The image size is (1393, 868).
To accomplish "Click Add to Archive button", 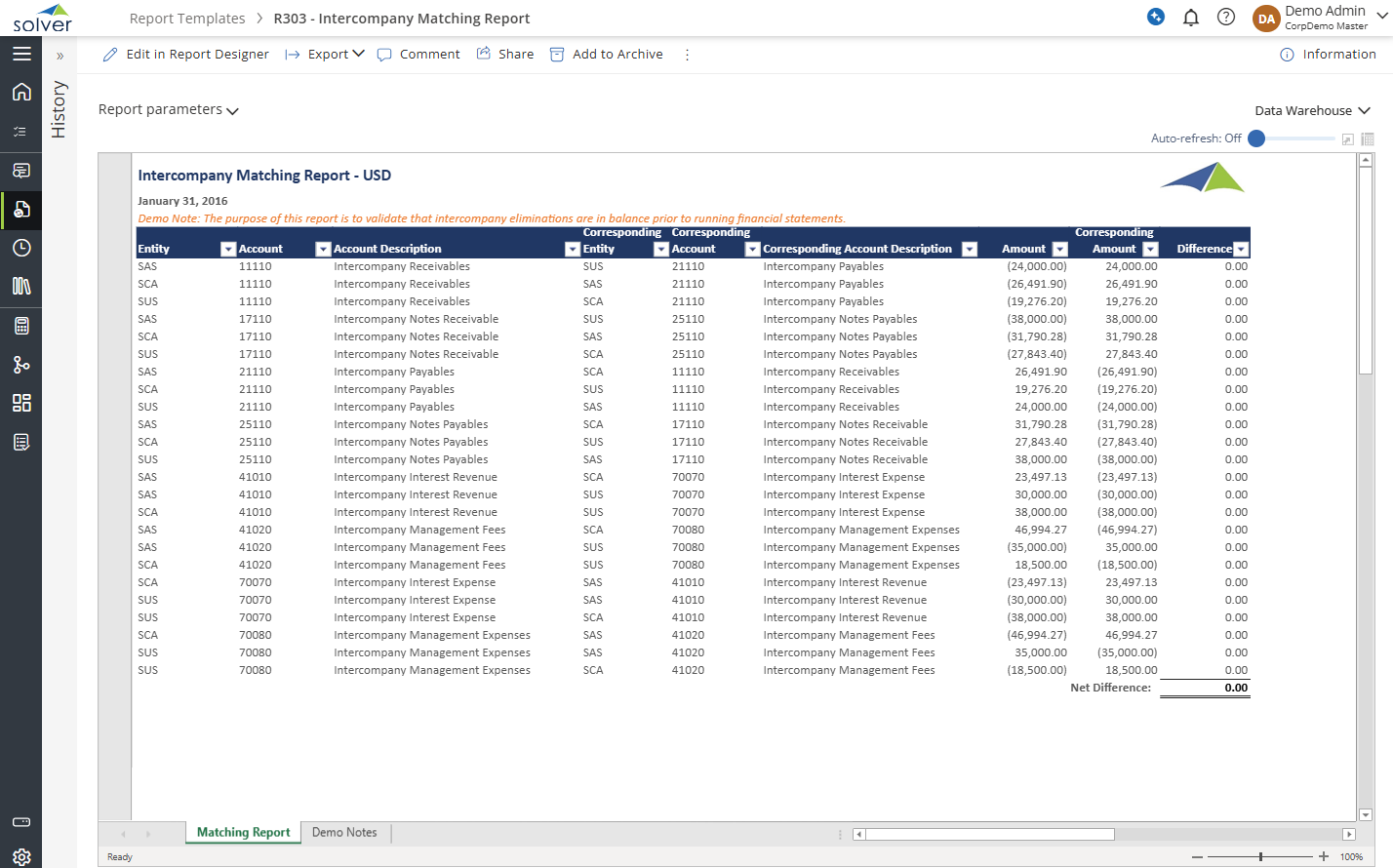I will pos(607,55).
